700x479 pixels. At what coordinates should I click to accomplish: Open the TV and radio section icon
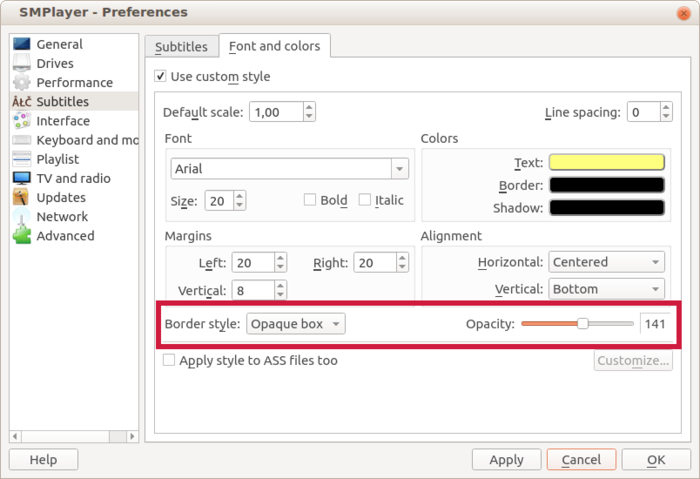click(x=21, y=178)
